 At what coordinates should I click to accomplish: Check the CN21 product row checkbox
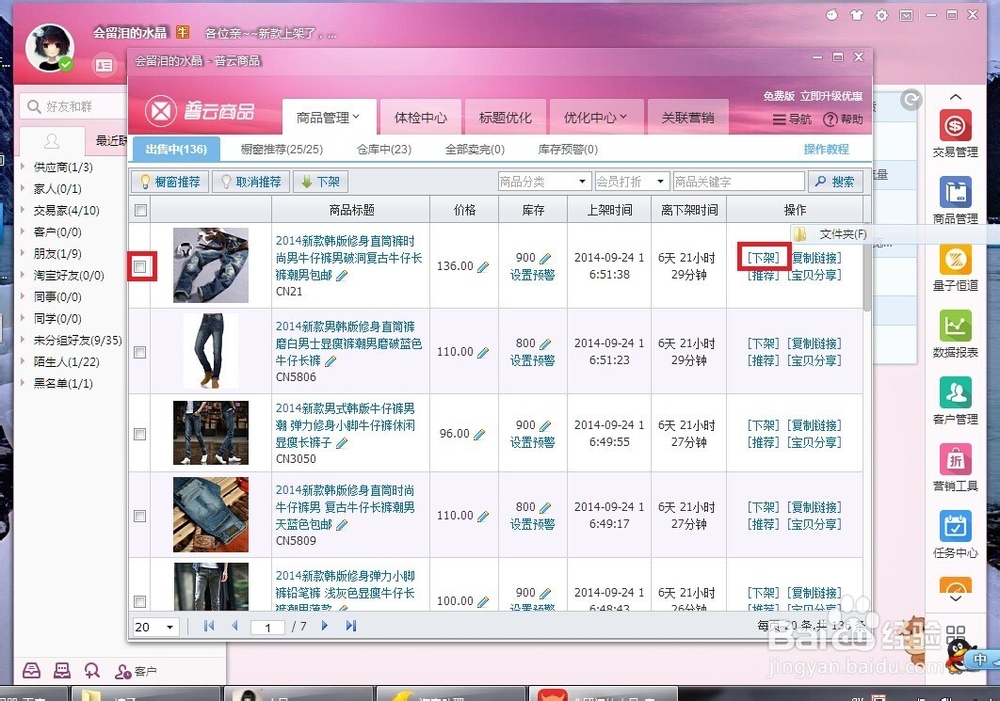140,266
